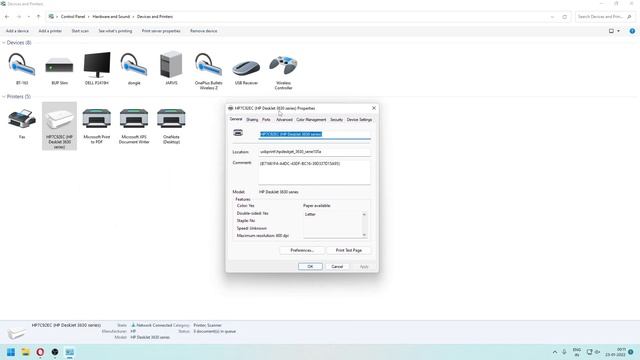
Task: Click OK in Properties dialog
Action: [310, 267]
